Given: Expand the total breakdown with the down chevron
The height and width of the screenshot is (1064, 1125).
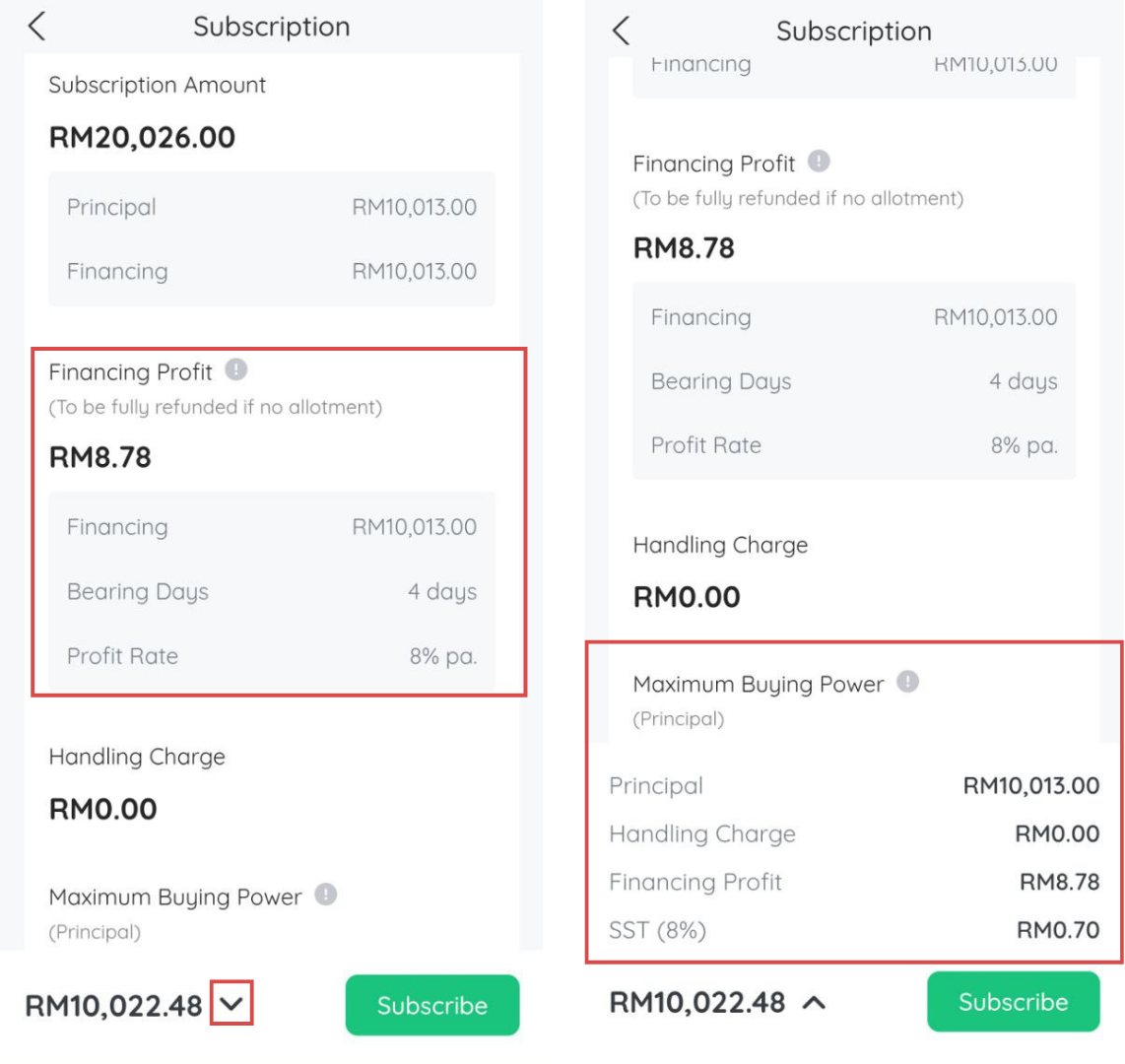Looking at the screenshot, I should [x=232, y=1004].
